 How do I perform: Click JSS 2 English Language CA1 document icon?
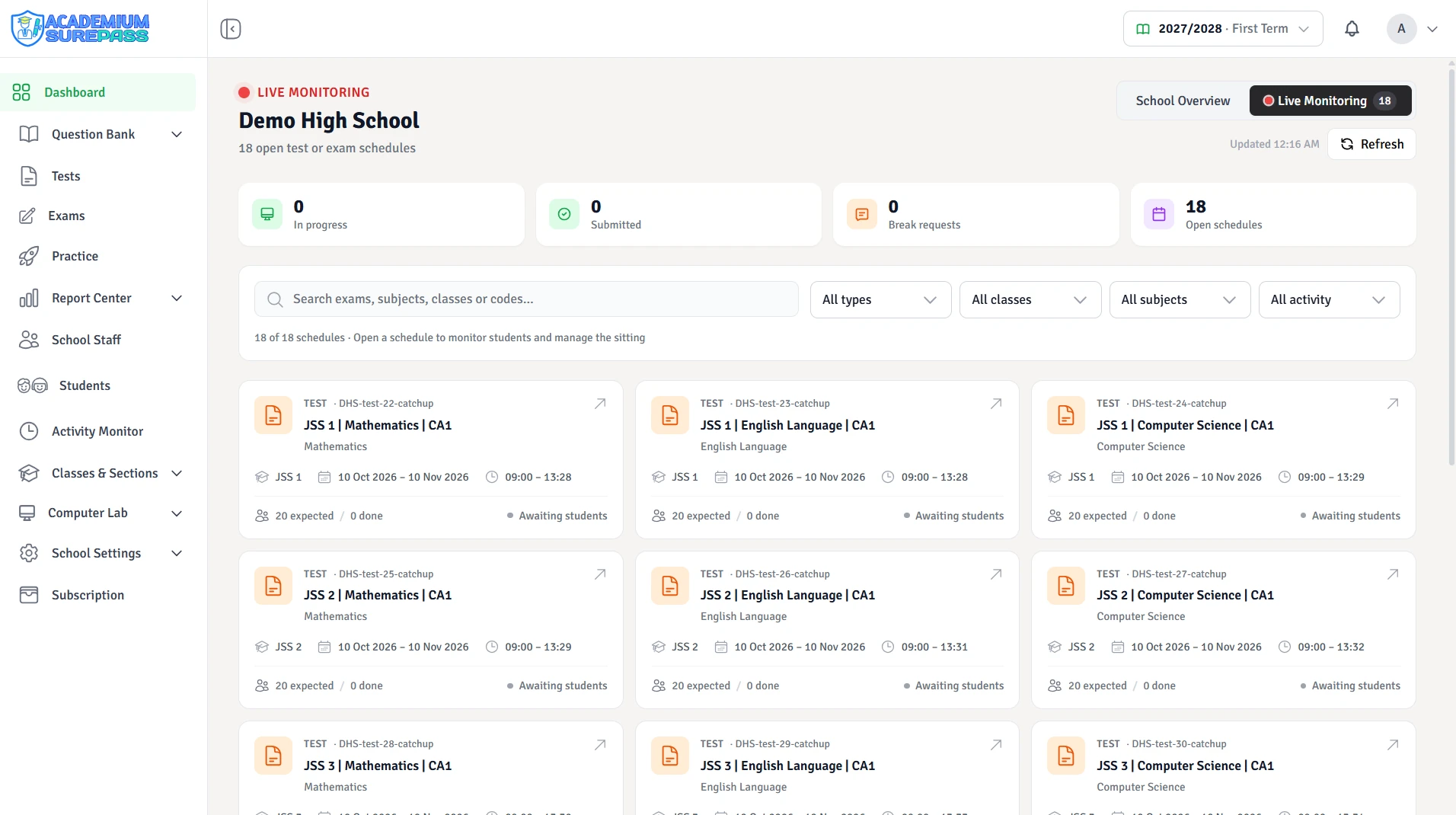[670, 586]
